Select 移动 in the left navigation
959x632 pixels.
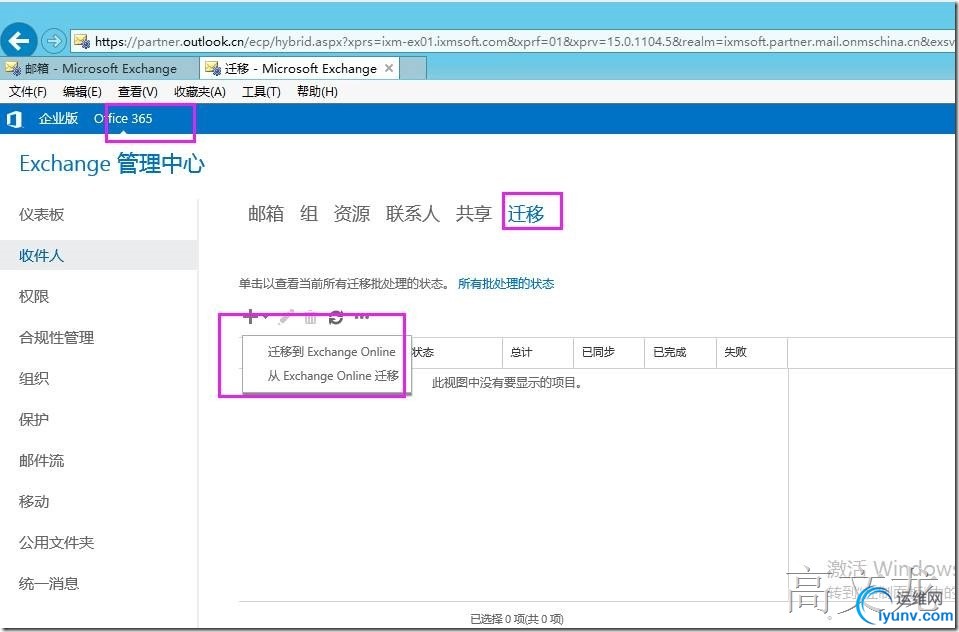point(34,502)
